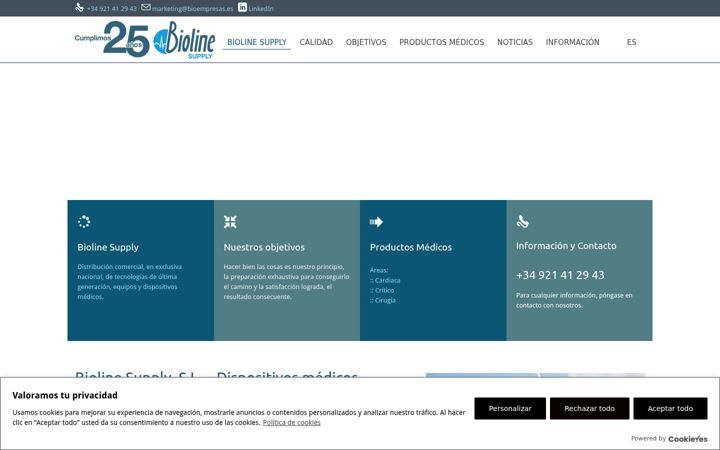This screenshot has width=720, height=450.
Task: Open the Bioline Supply 25 años logo
Action: coord(145,39)
